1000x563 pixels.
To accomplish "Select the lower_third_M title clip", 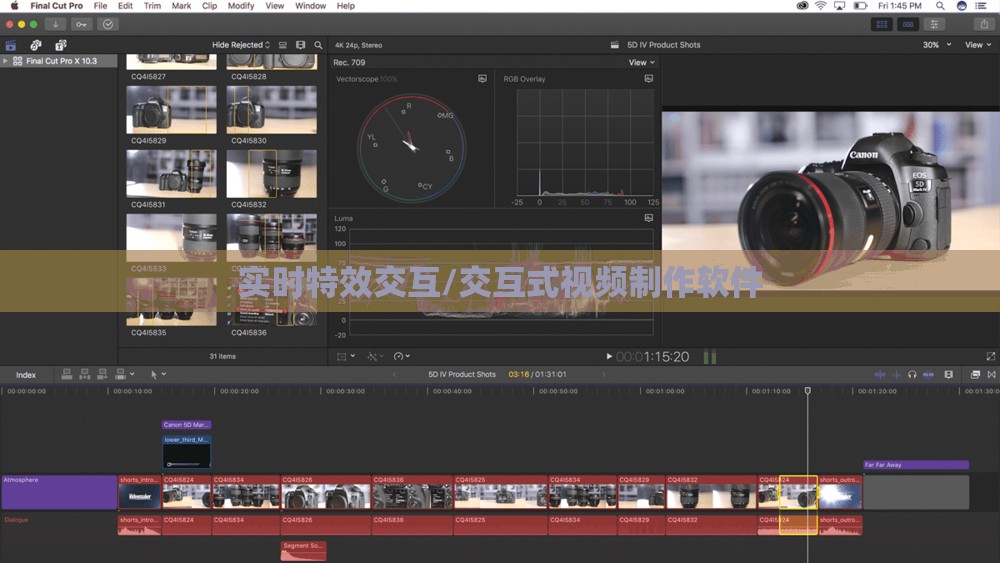I will tap(186, 451).
